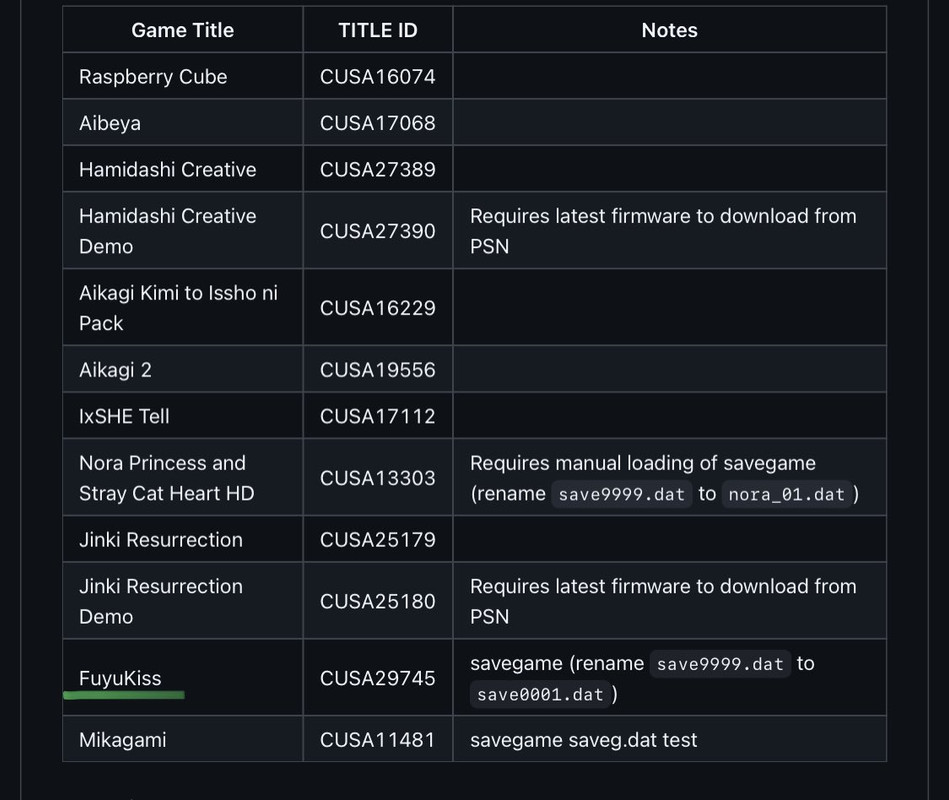Image resolution: width=949 pixels, height=800 pixels.
Task: Click the CUSA16074 title ID
Action: (377, 77)
